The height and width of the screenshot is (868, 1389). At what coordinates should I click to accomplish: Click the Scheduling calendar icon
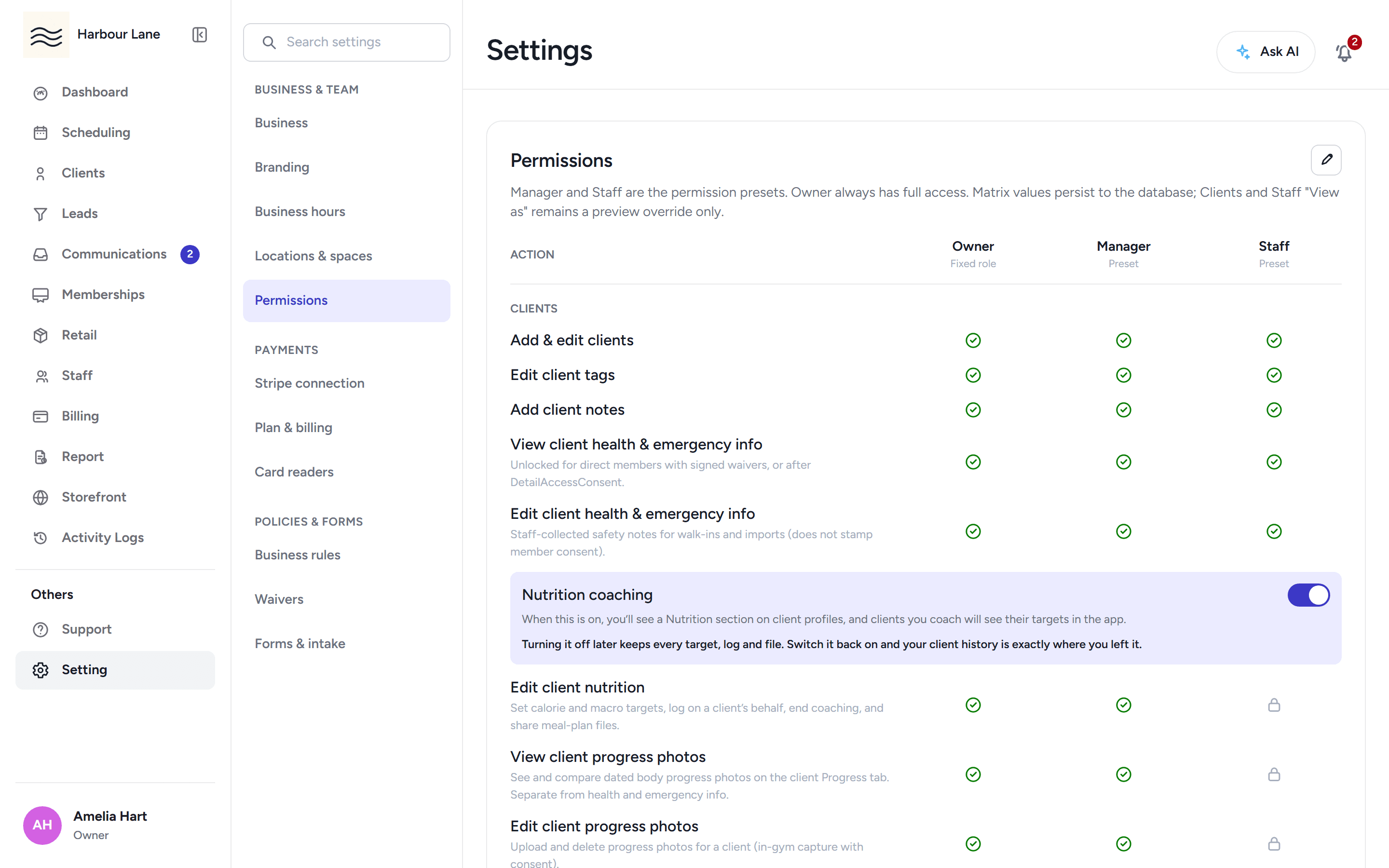[x=40, y=133]
